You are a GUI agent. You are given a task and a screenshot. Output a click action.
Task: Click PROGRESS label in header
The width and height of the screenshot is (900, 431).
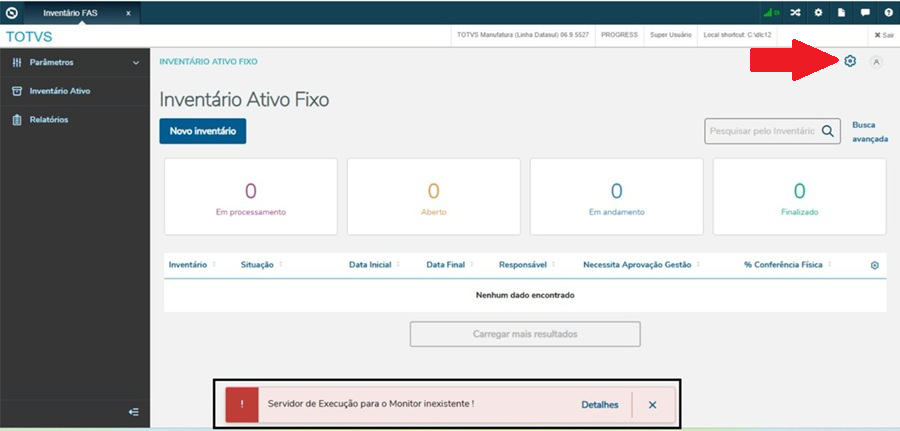click(x=619, y=35)
